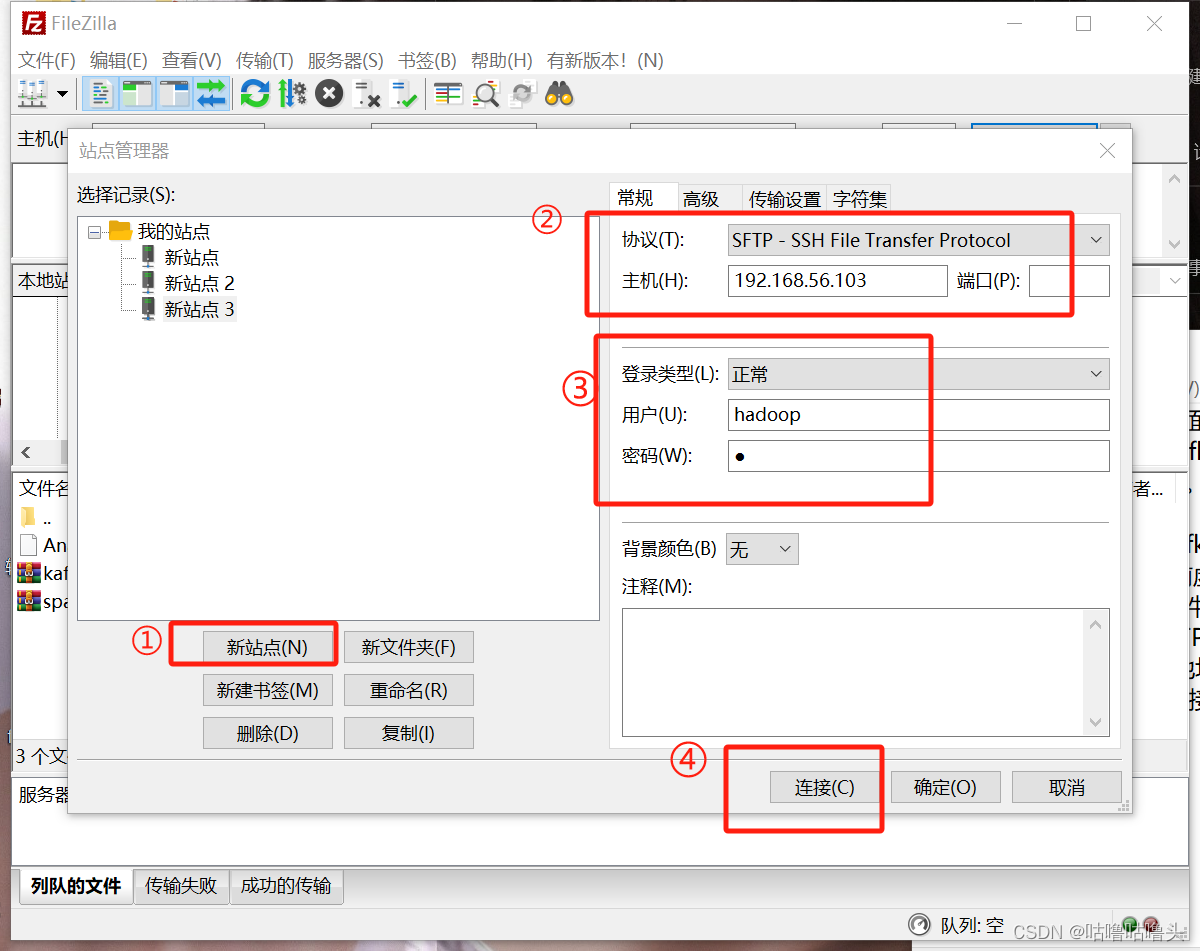Click the 用户 username field

(x=919, y=414)
